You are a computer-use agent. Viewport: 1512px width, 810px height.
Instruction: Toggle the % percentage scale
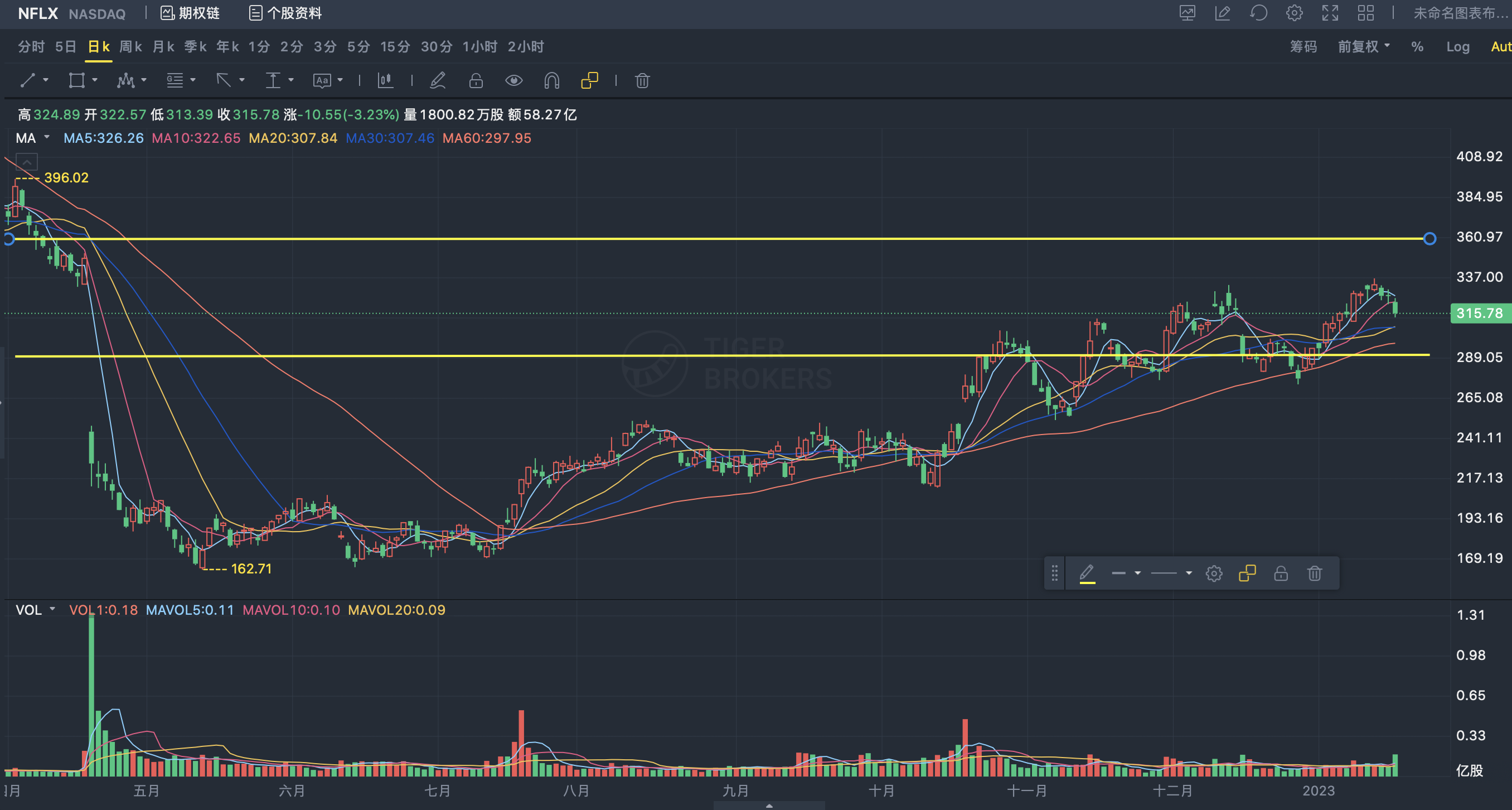point(1417,46)
